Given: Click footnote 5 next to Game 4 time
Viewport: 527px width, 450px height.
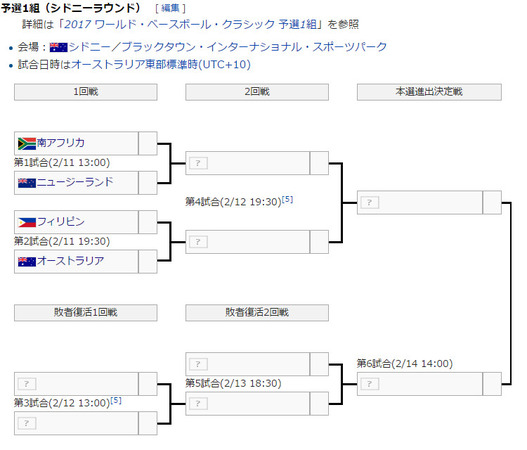Looking at the screenshot, I should [x=287, y=199].
